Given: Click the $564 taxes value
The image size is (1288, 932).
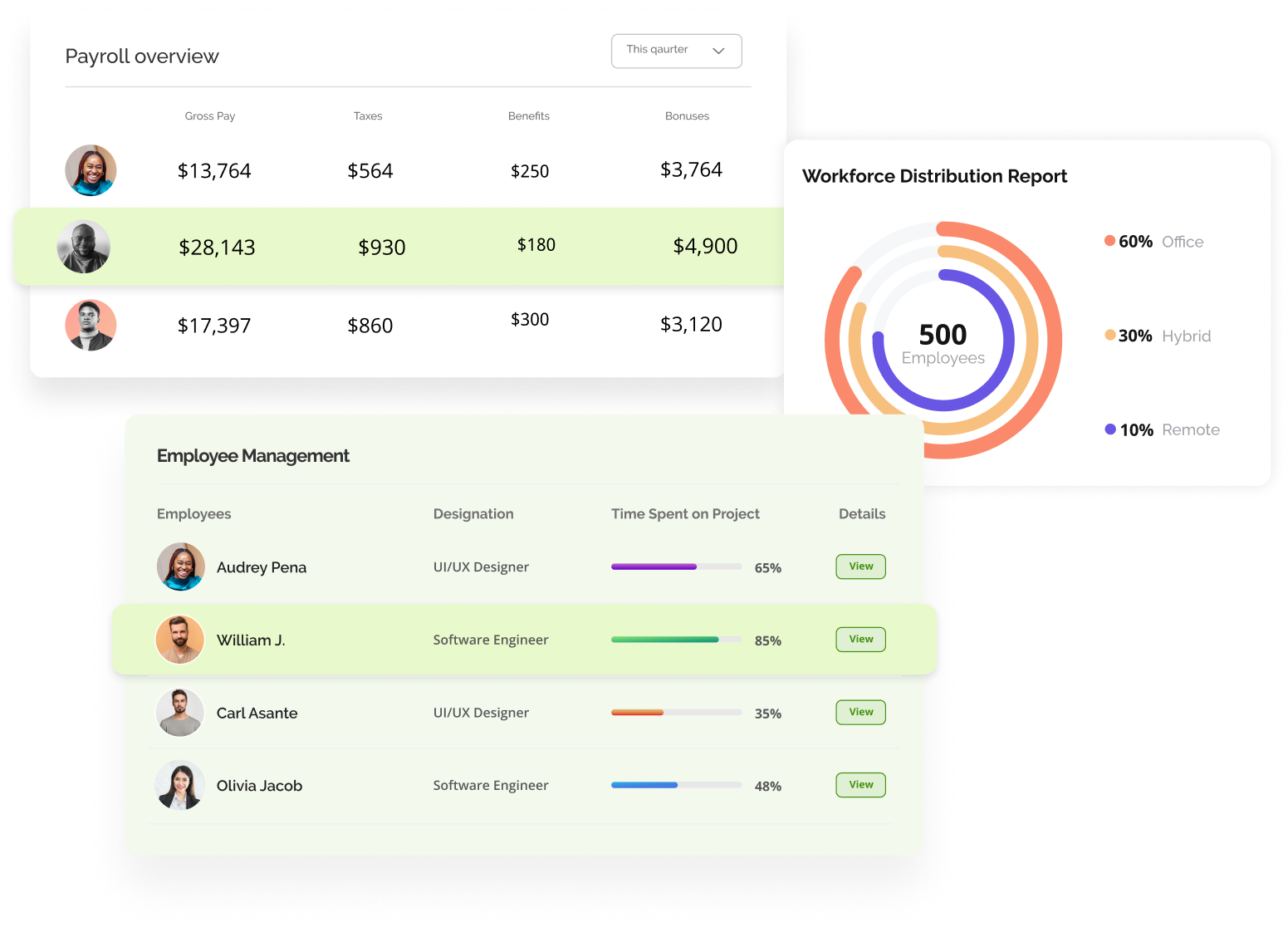Looking at the screenshot, I should click(370, 171).
